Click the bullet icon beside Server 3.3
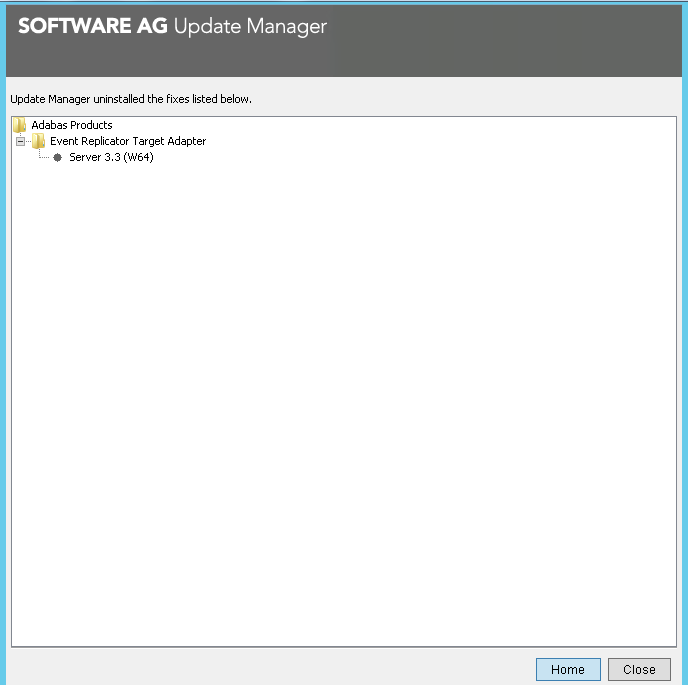The height and width of the screenshot is (685, 688). 57,157
